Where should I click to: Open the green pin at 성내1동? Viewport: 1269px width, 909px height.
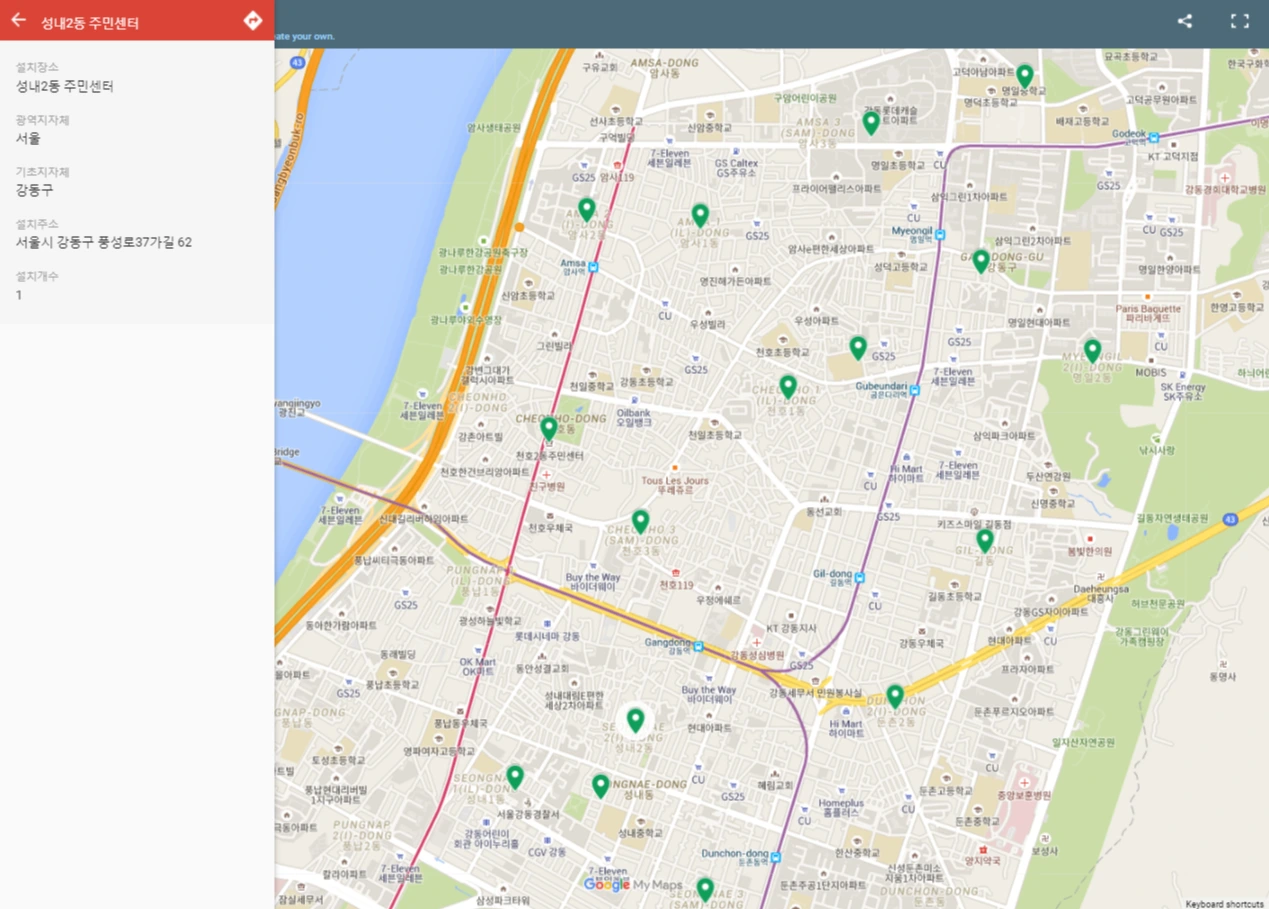(514, 777)
